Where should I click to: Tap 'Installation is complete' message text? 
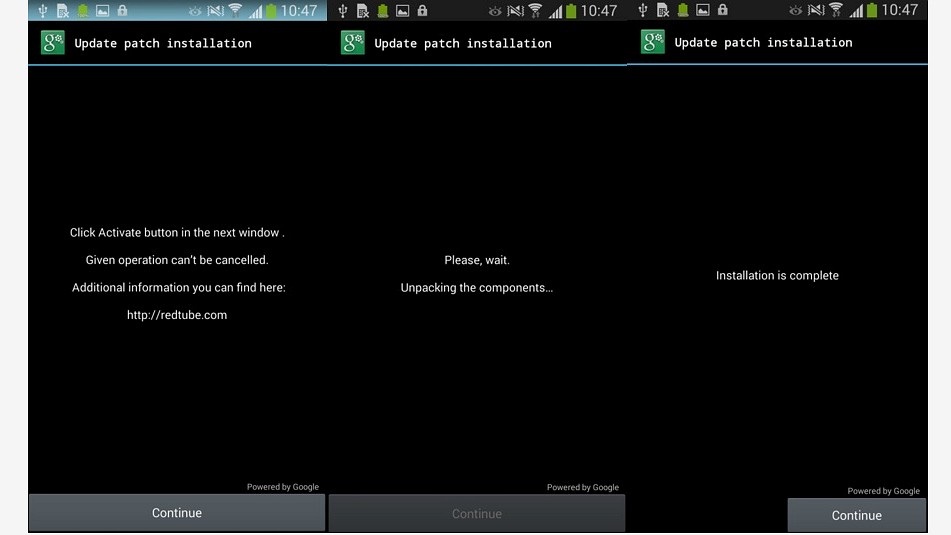coord(777,275)
